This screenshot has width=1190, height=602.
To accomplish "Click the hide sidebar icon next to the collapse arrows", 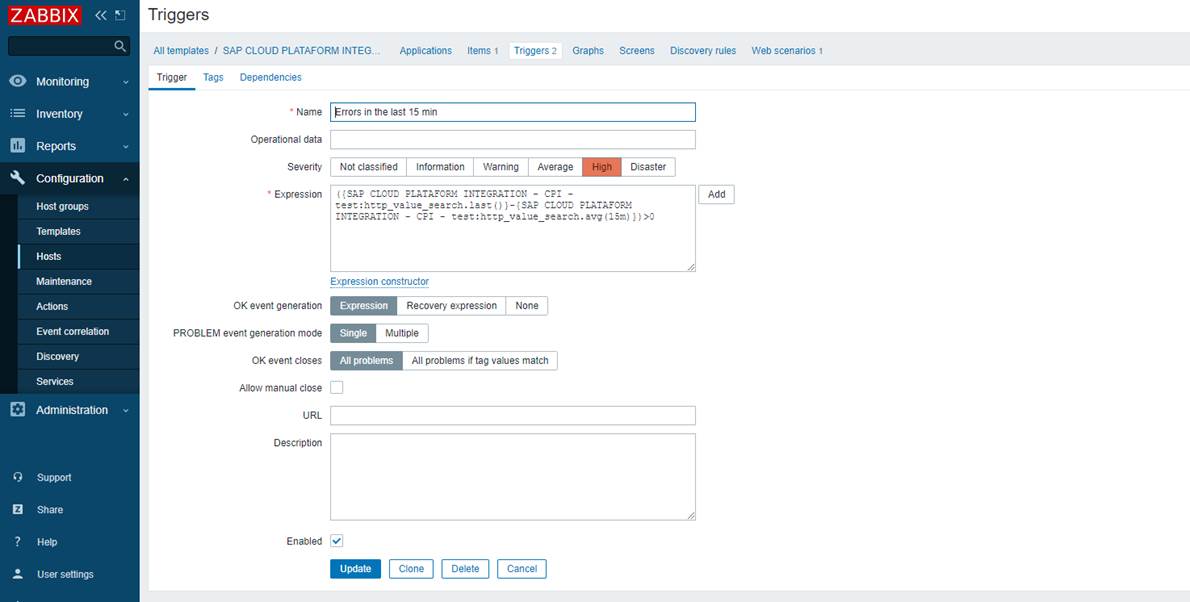I will 120,15.
